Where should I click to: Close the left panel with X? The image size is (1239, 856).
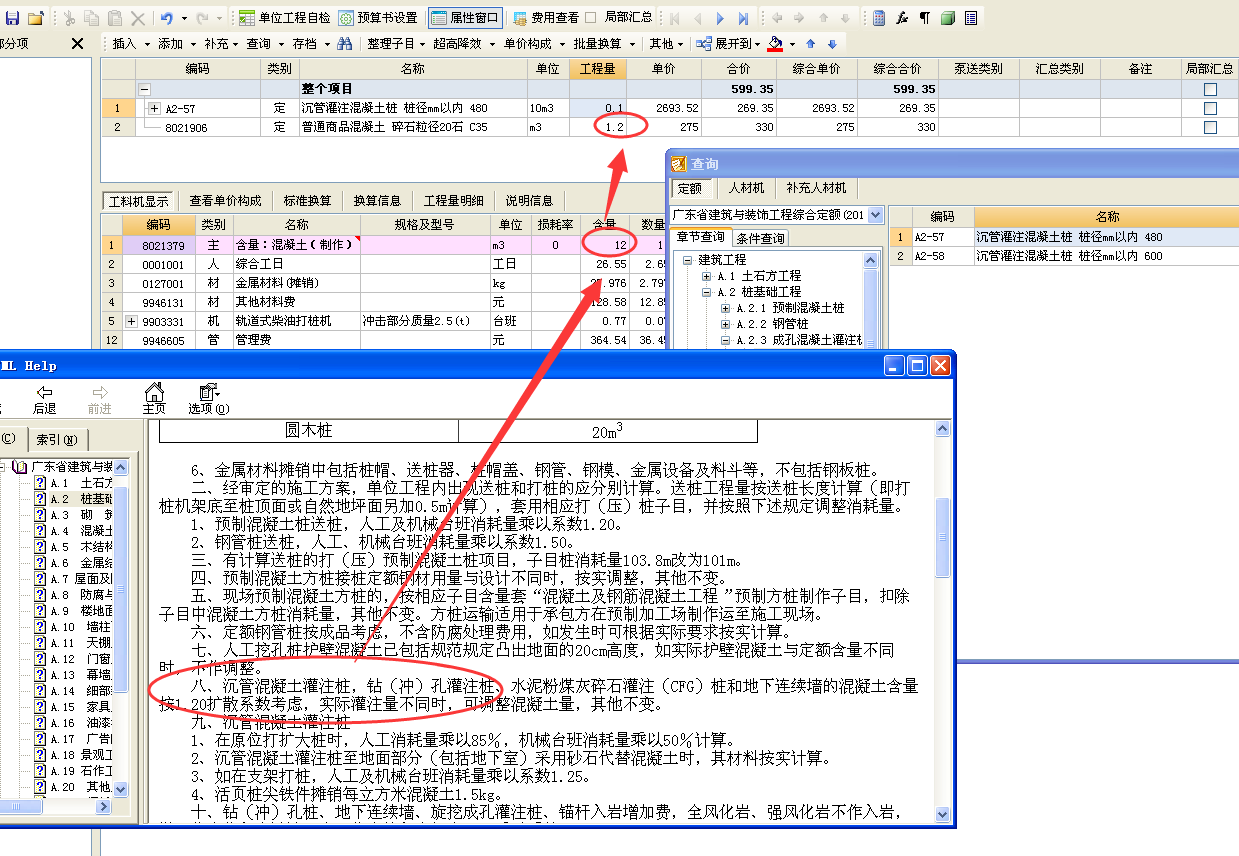click(78, 44)
